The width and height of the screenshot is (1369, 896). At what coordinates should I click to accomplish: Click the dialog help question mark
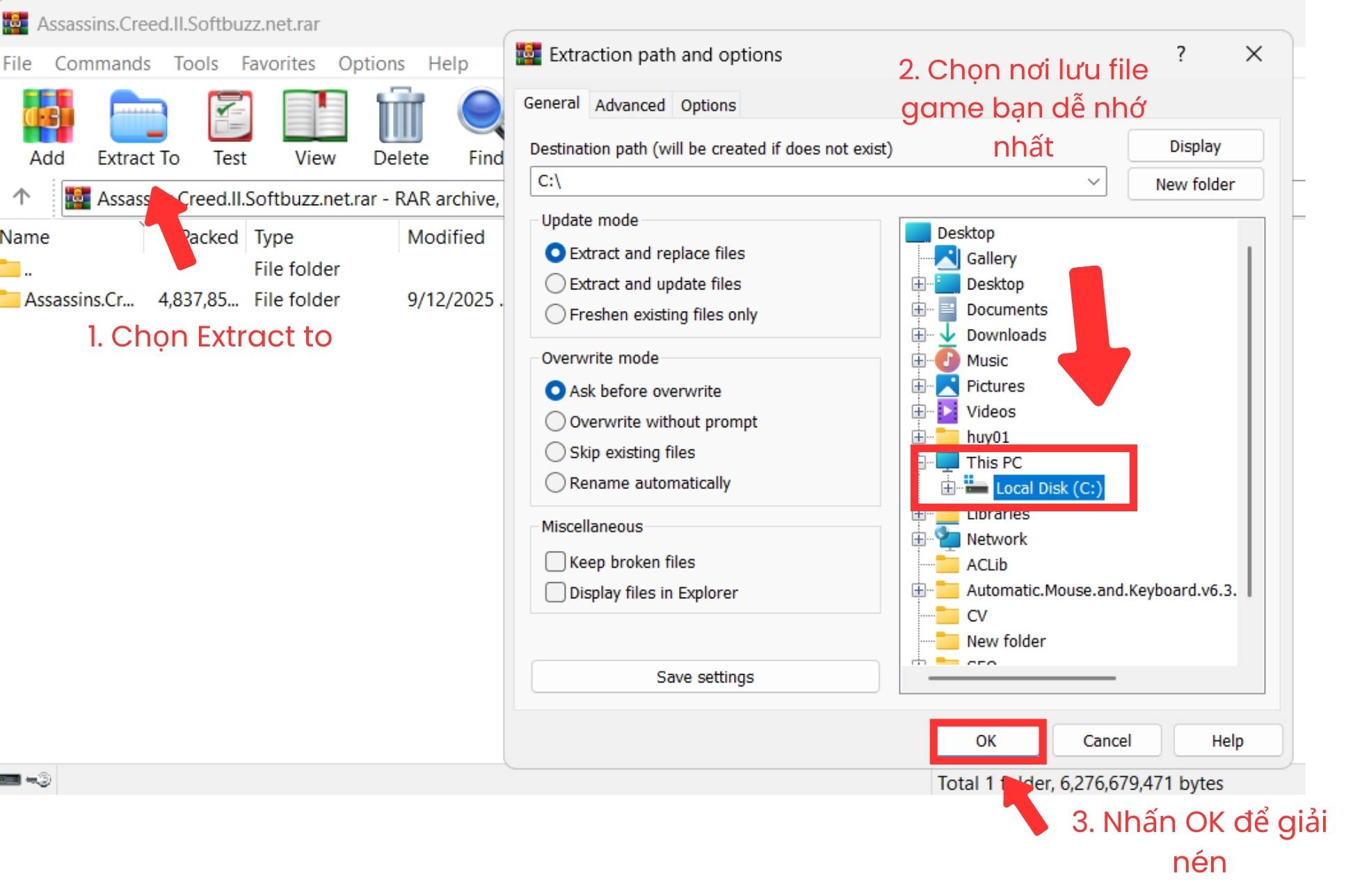(x=1180, y=54)
